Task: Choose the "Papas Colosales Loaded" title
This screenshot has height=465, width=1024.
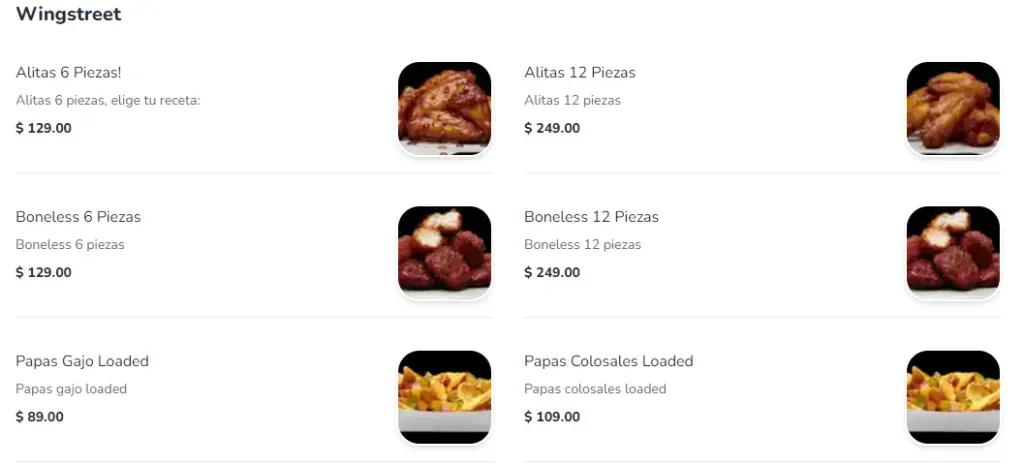Action: 608,361
